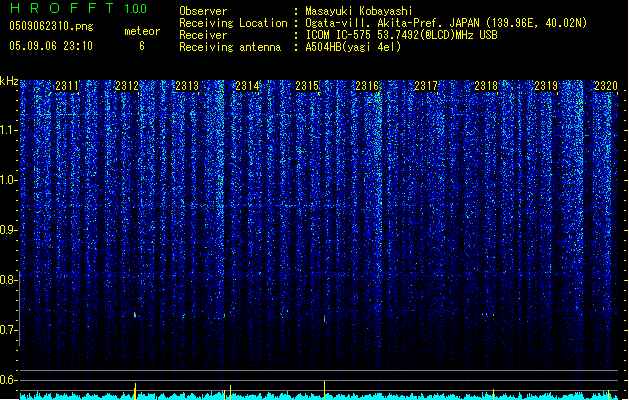This screenshot has width=629, height=400.
Task: Click the 2316 time marker
Action: 367,86
